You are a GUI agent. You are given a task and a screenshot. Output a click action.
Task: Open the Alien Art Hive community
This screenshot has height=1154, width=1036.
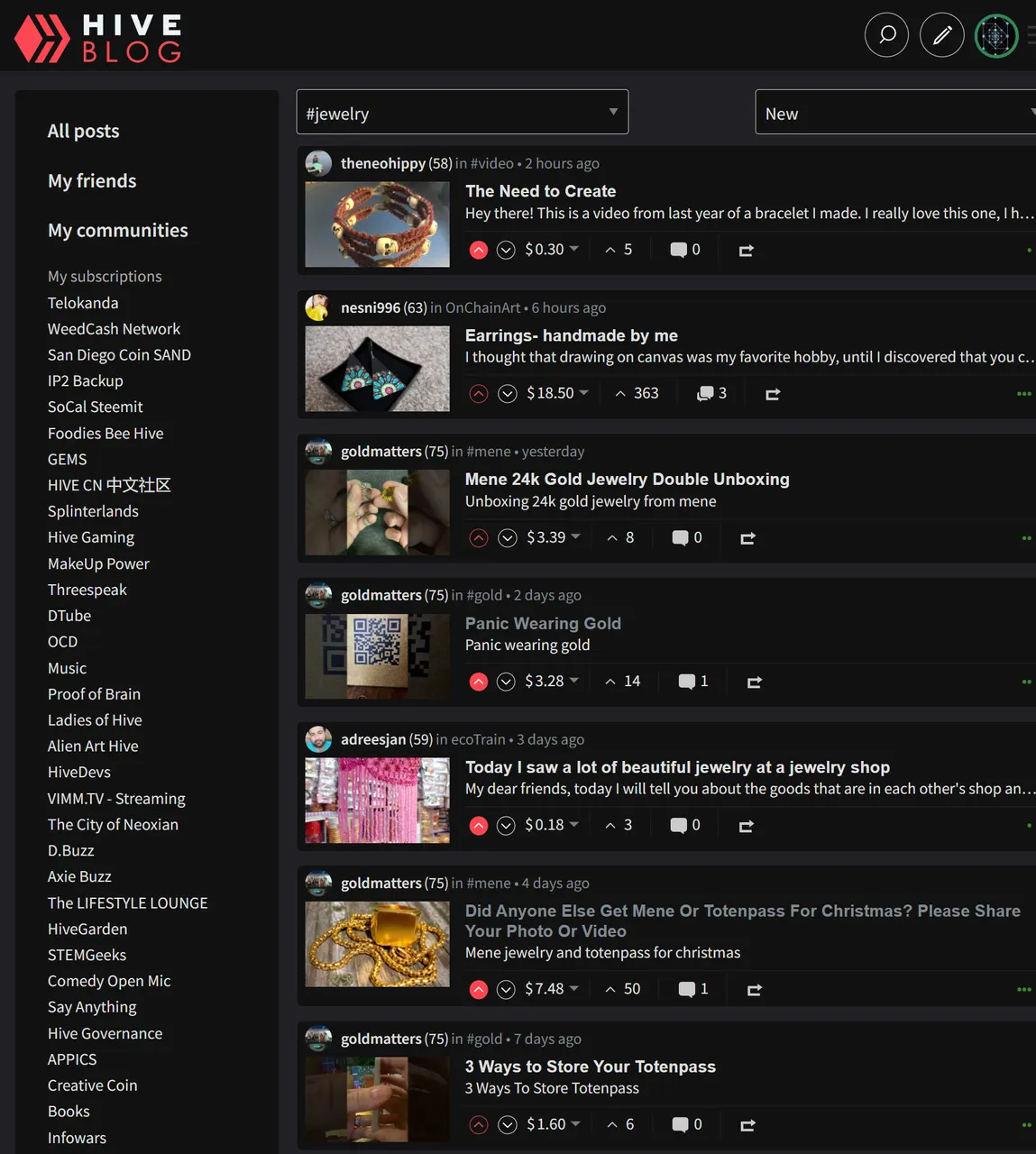coord(93,746)
